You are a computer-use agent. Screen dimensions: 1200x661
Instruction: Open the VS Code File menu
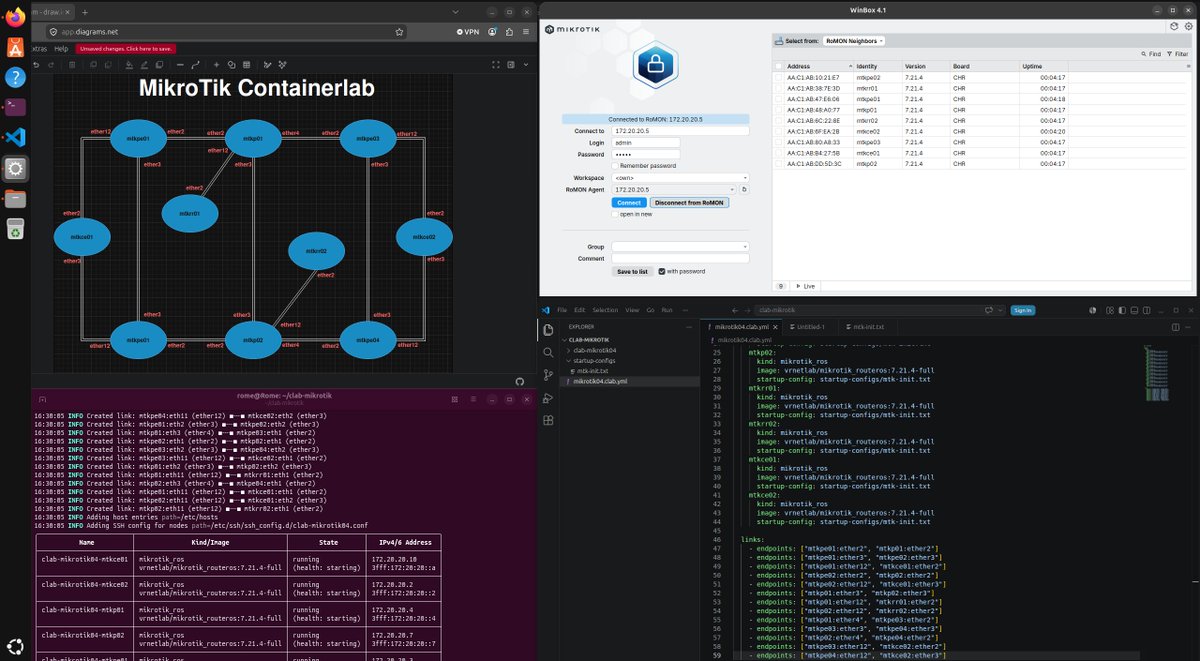[562, 311]
